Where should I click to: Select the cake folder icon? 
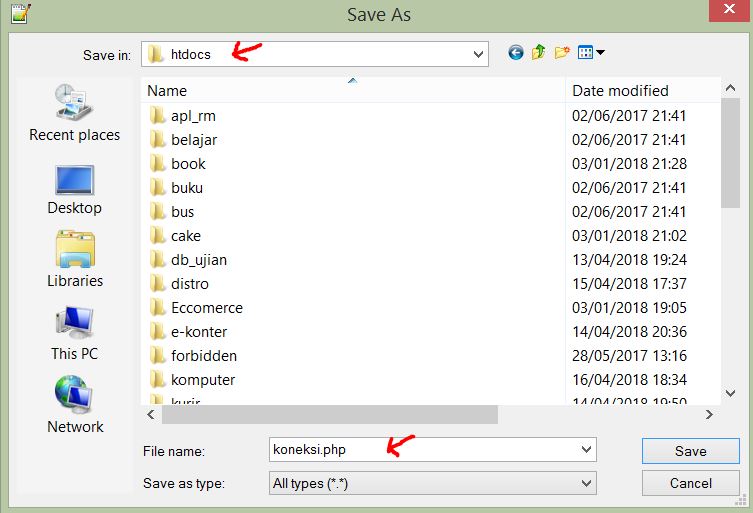coord(157,236)
